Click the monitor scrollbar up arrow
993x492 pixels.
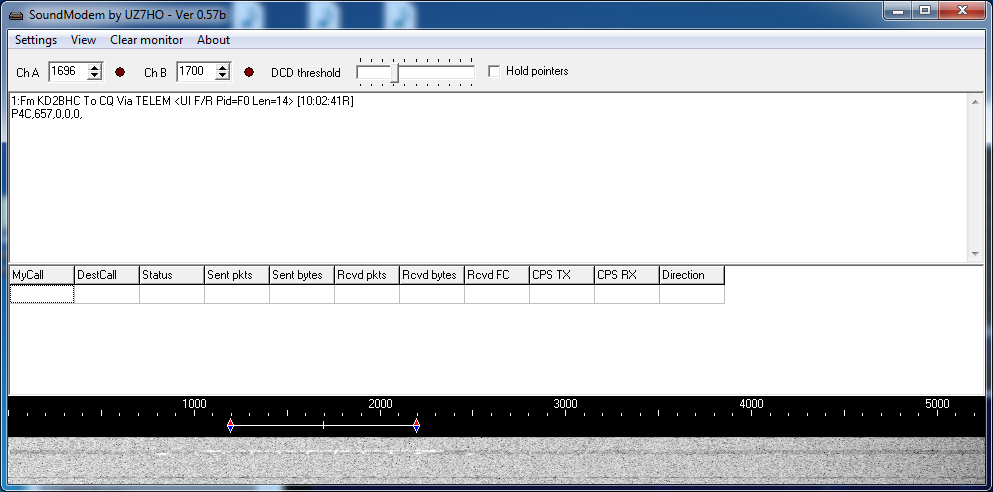pos(975,101)
